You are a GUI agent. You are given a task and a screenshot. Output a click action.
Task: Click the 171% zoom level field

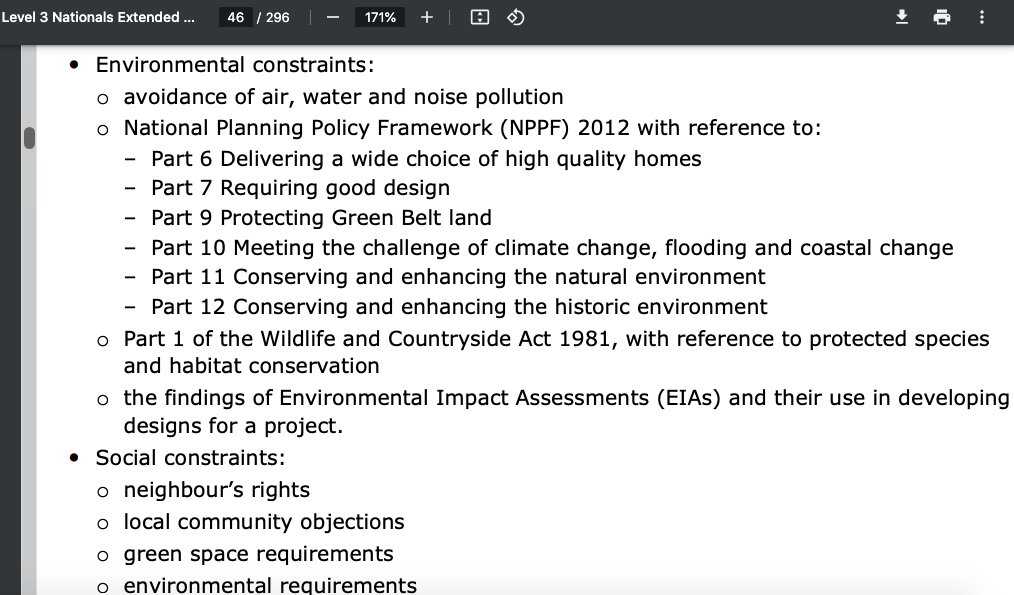[x=380, y=17]
